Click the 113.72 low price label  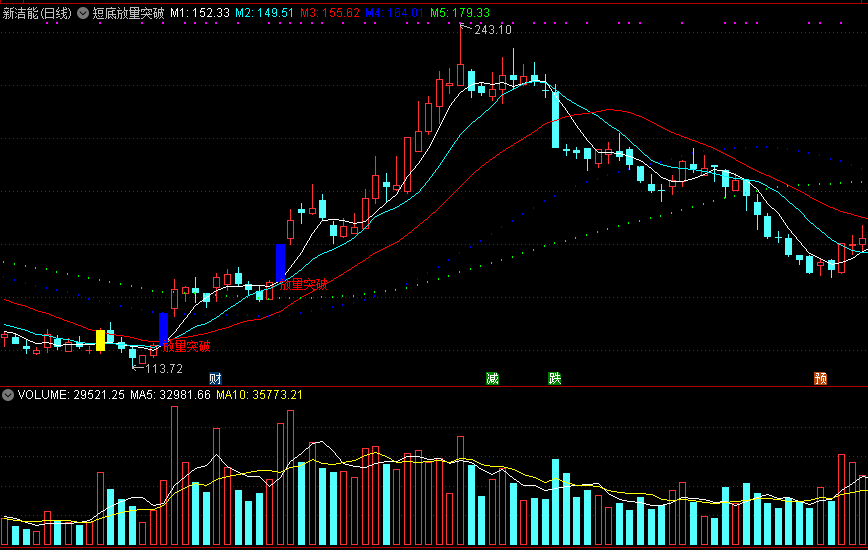point(164,369)
